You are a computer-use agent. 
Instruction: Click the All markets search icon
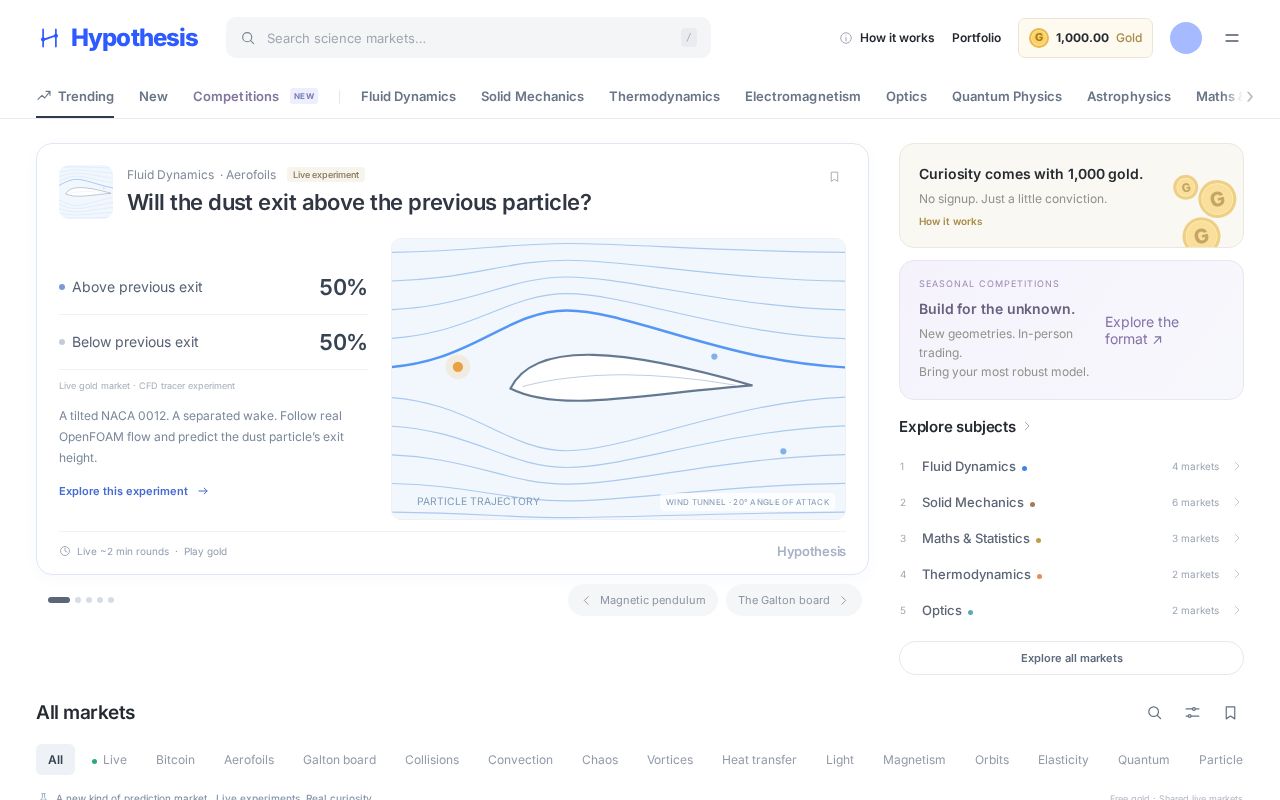click(1155, 713)
